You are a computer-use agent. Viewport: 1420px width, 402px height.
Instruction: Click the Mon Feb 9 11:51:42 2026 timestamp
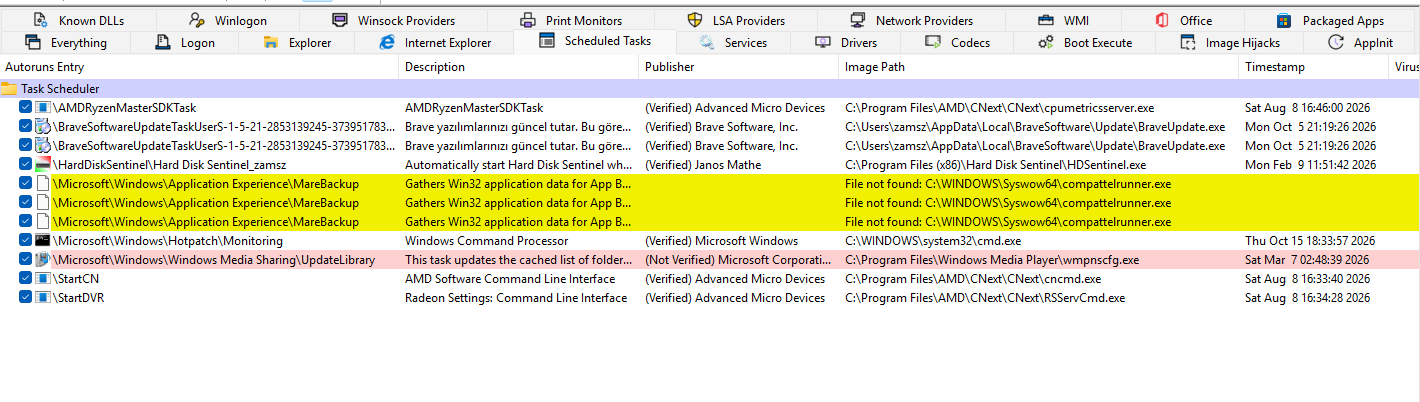coord(1310,164)
